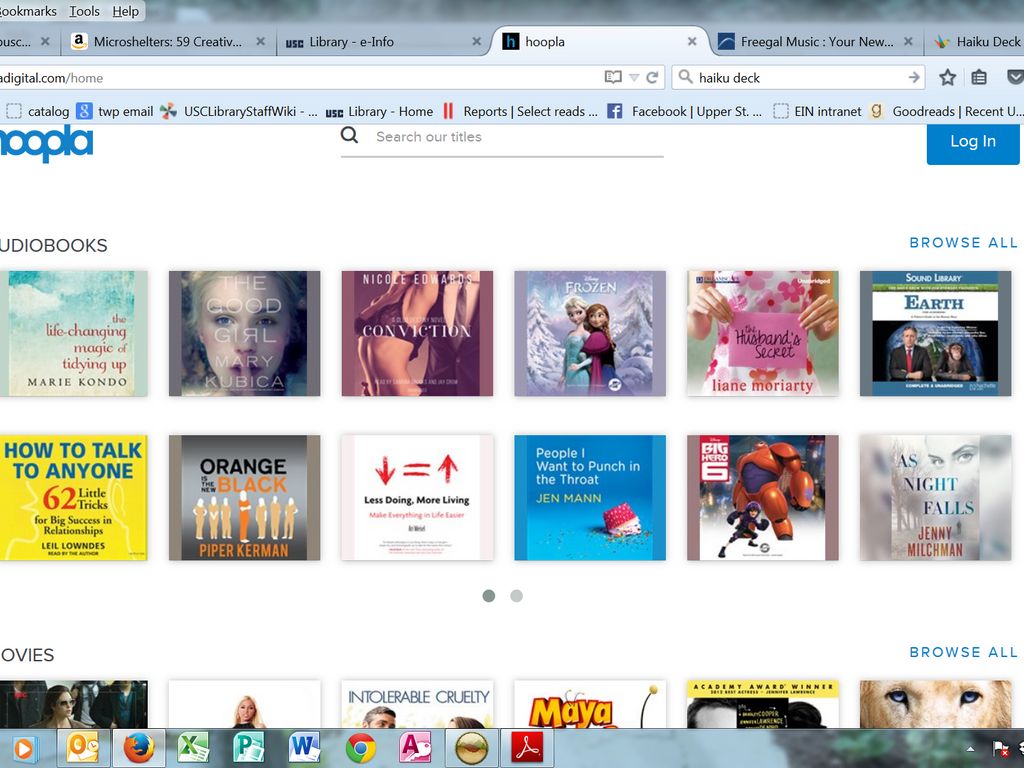Show hidden system tray icons arrow
The image size is (1024, 768).
tap(970, 748)
